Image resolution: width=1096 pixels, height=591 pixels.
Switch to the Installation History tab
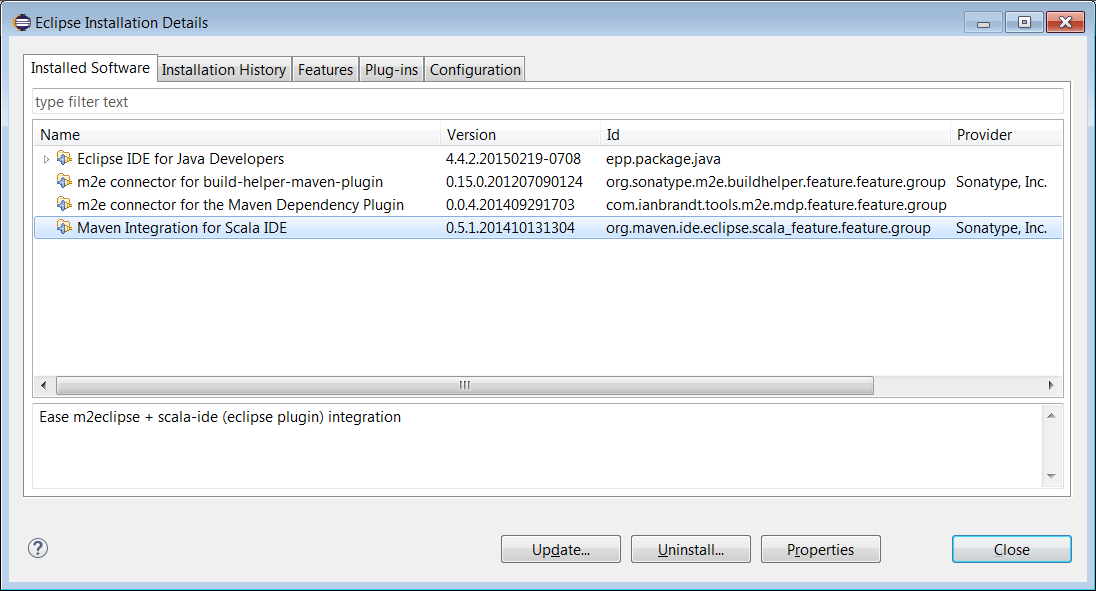[224, 70]
